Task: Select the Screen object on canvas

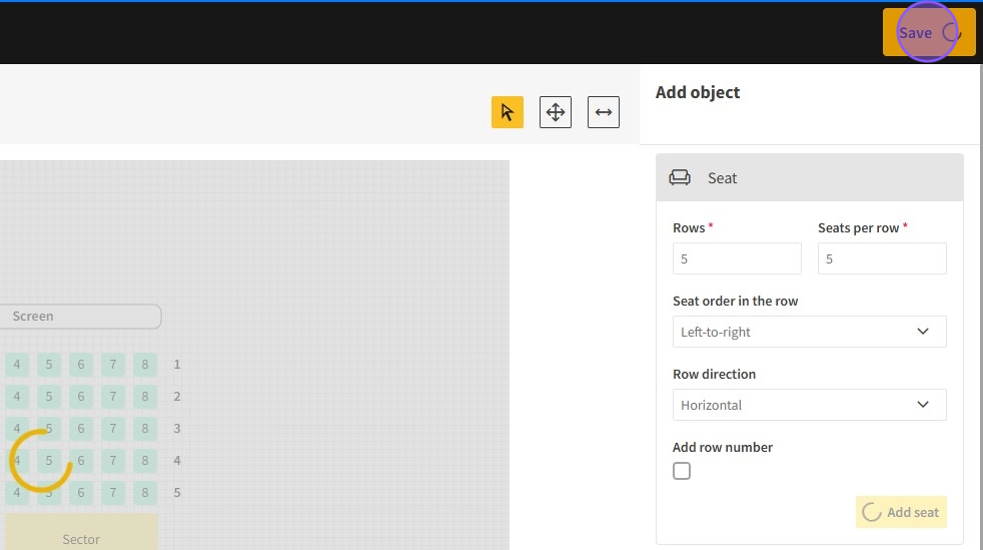Action: tap(80, 316)
